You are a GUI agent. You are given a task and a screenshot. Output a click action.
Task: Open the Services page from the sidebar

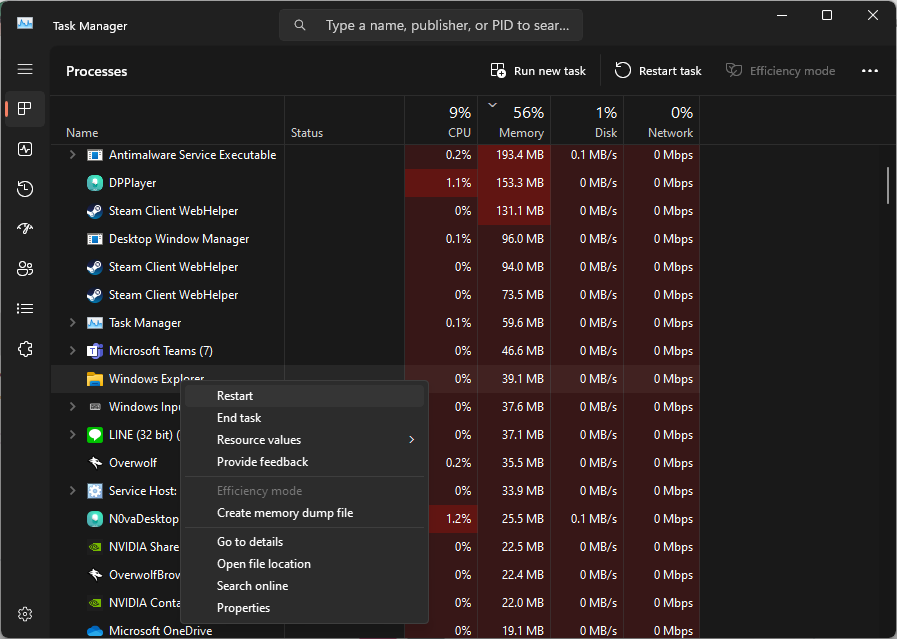[x=25, y=349]
